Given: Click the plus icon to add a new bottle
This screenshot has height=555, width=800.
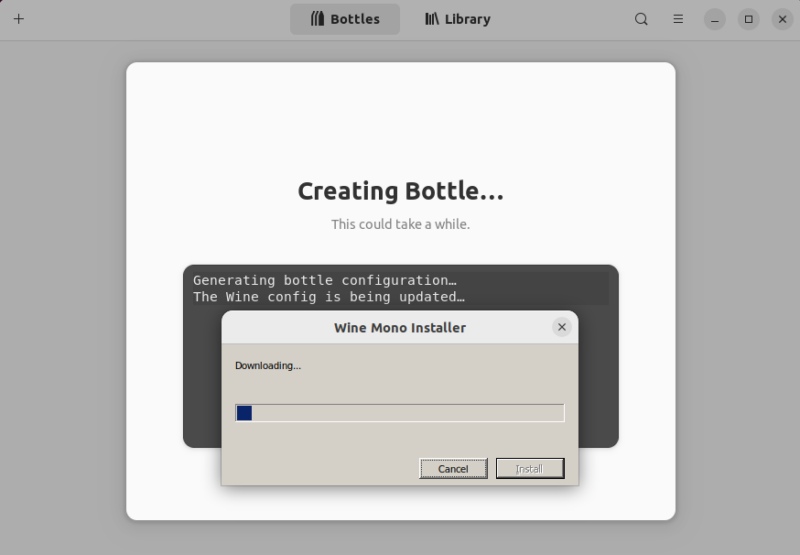Looking at the screenshot, I should pos(19,19).
